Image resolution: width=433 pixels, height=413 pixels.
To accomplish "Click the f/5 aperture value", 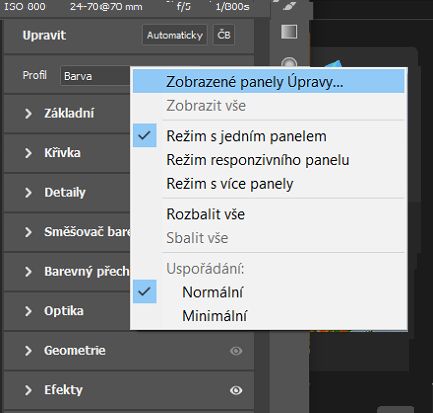I will [x=184, y=6].
